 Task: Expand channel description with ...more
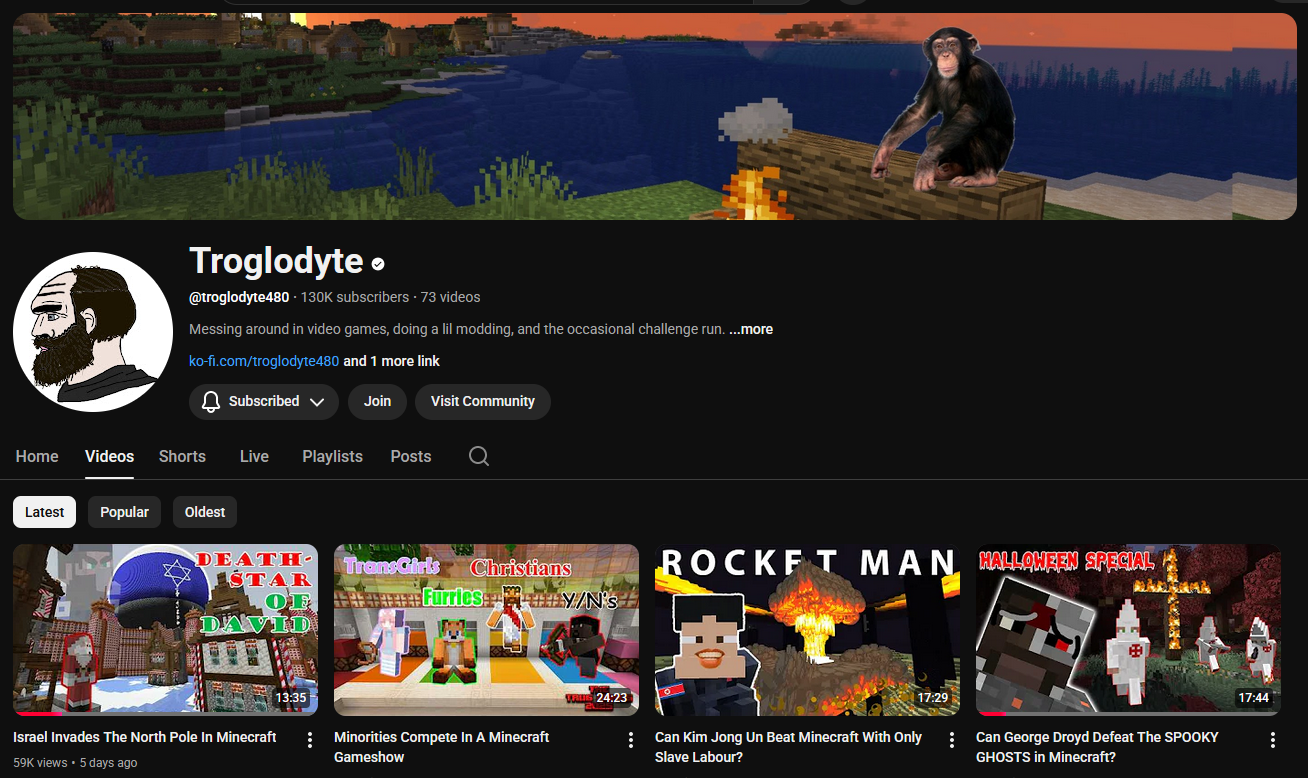point(751,329)
